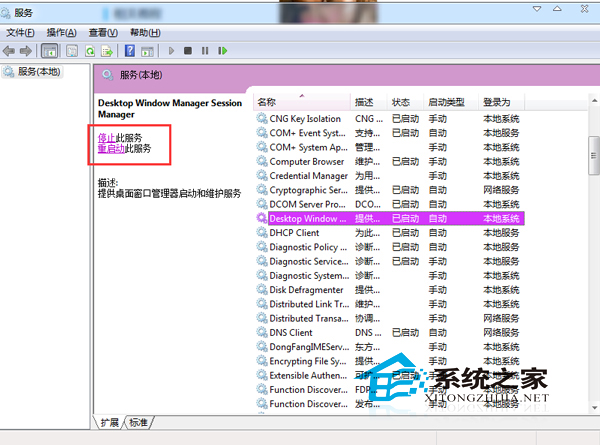Screen dimensions: 600x445
Task: Click the 停止 service link
Action: pyautogui.click(x=107, y=137)
